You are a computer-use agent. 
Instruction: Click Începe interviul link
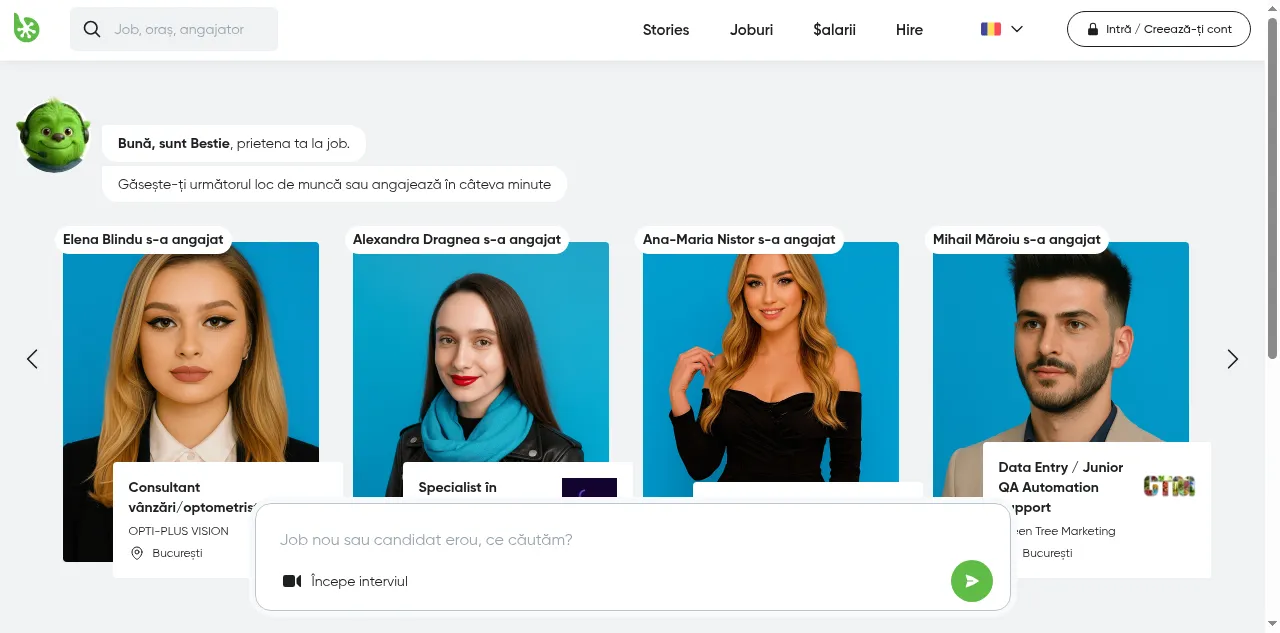point(360,581)
